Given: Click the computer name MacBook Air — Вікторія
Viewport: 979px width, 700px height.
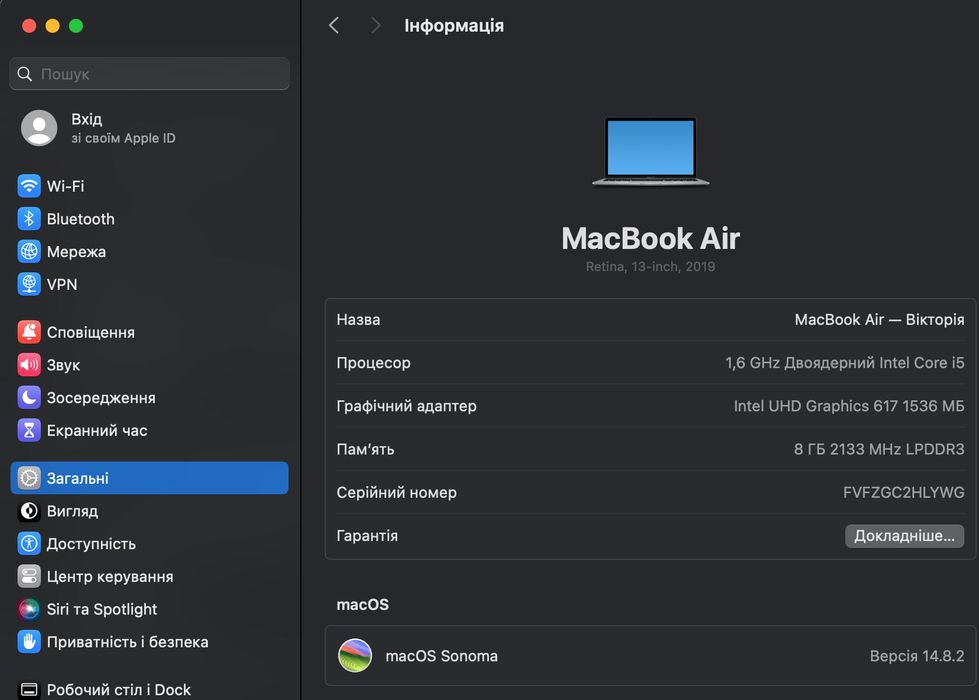Looking at the screenshot, I should pyautogui.click(x=879, y=320).
